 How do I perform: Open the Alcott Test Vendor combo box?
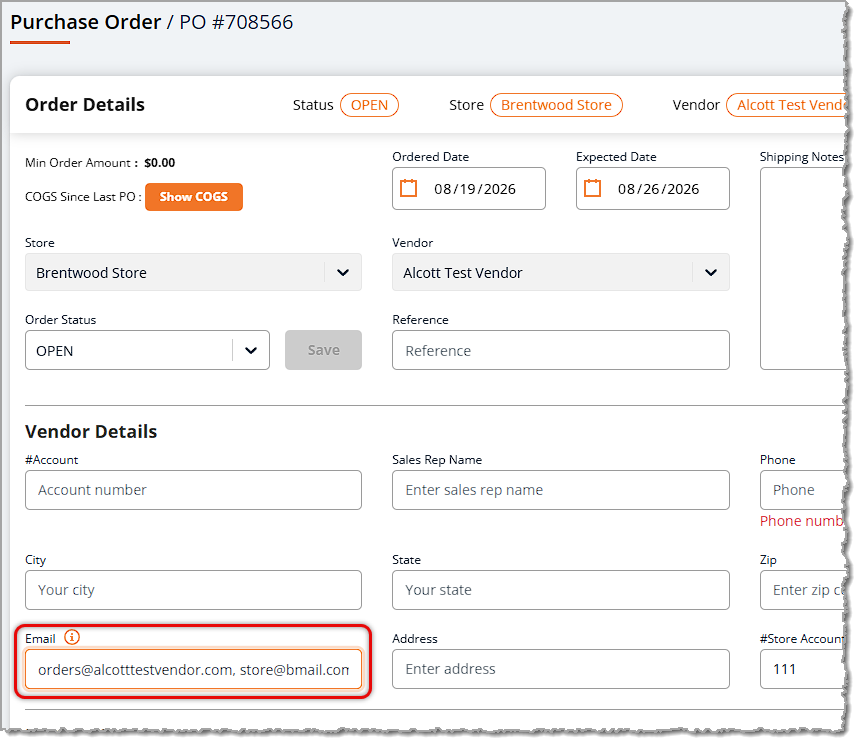point(561,273)
